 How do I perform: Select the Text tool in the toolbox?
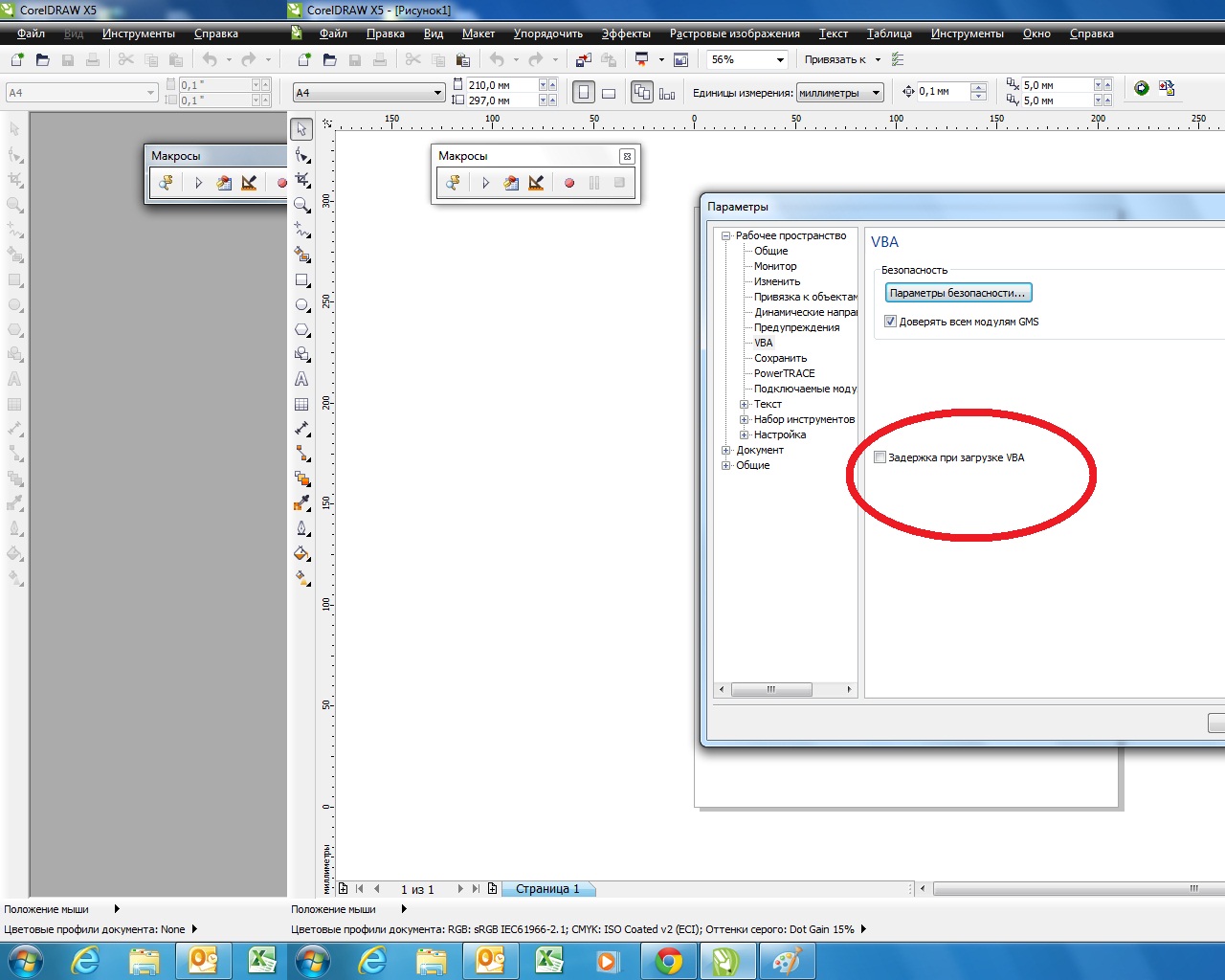301,379
